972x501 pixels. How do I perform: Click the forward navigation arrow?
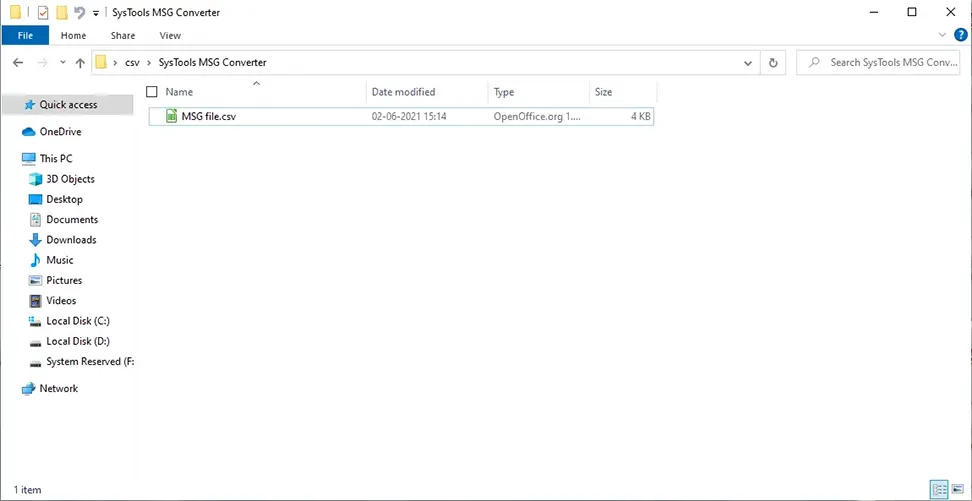tap(42, 63)
